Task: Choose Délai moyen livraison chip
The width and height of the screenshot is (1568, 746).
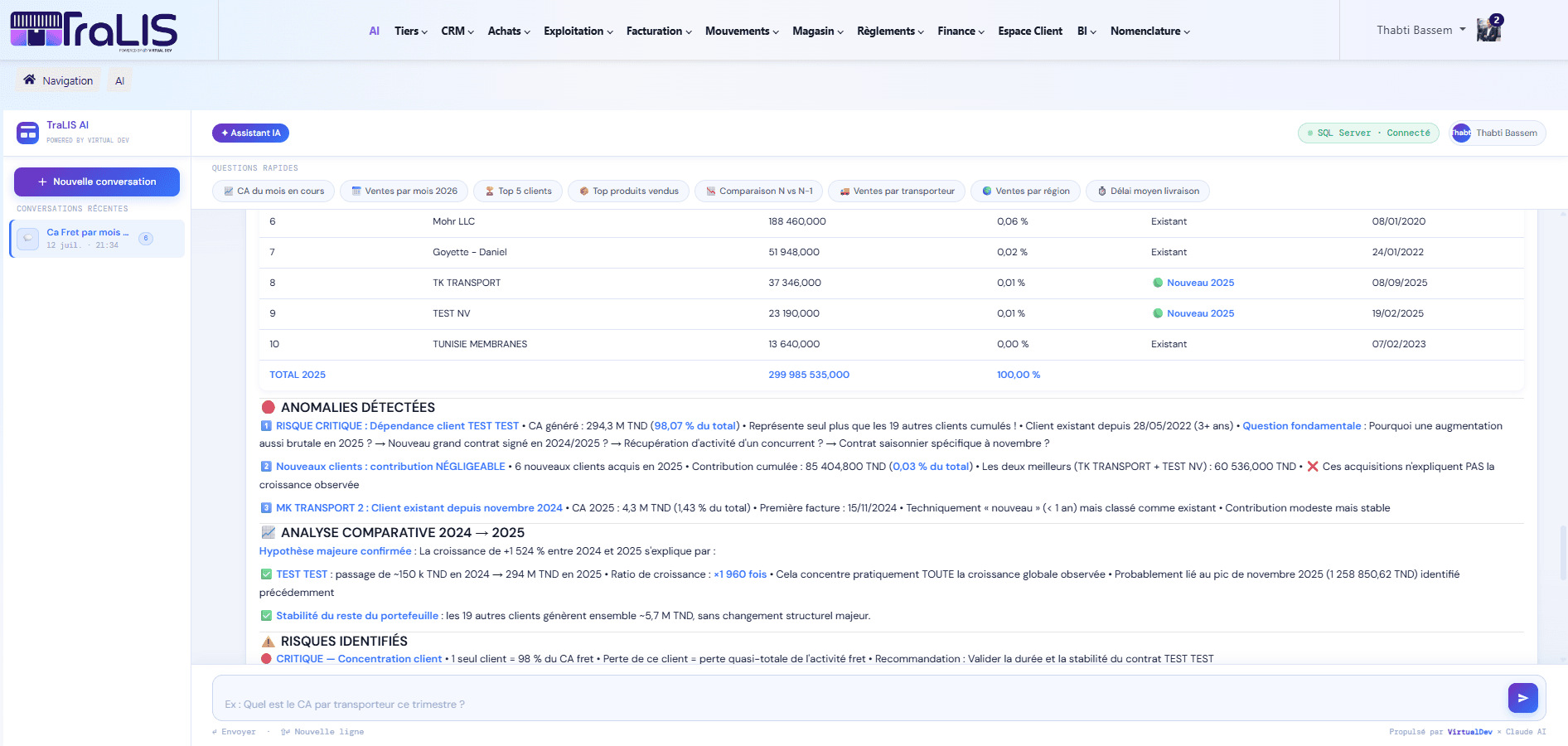Action: pyautogui.click(x=1148, y=191)
